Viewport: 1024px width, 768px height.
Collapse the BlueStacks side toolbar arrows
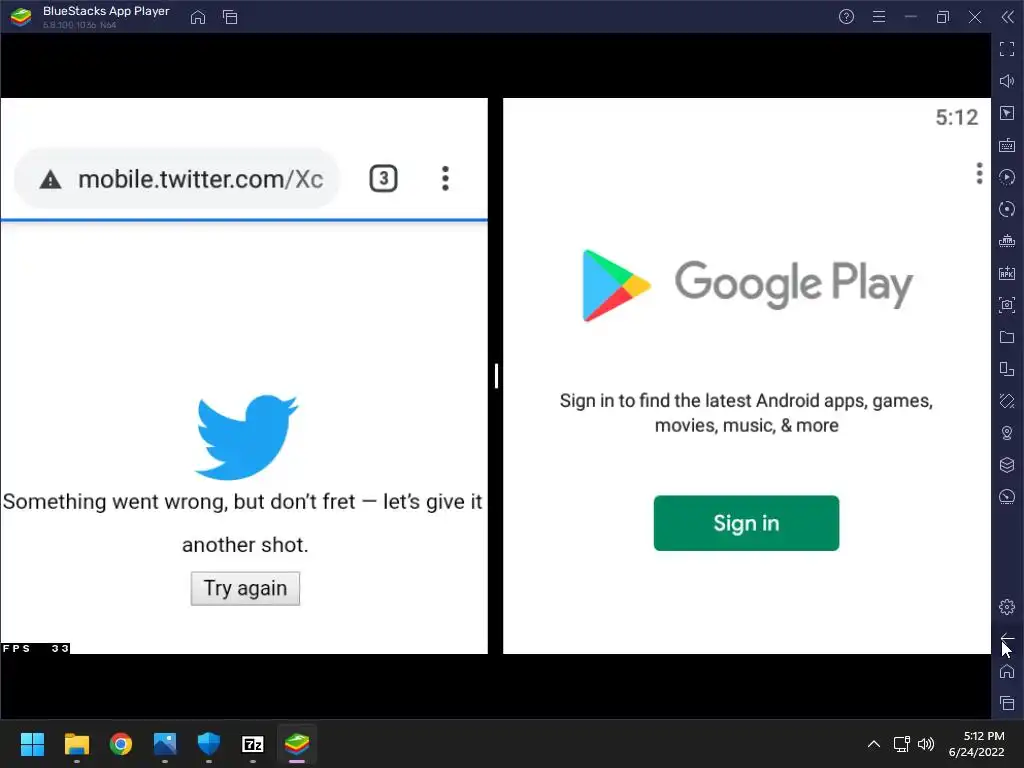(x=1008, y=17)
